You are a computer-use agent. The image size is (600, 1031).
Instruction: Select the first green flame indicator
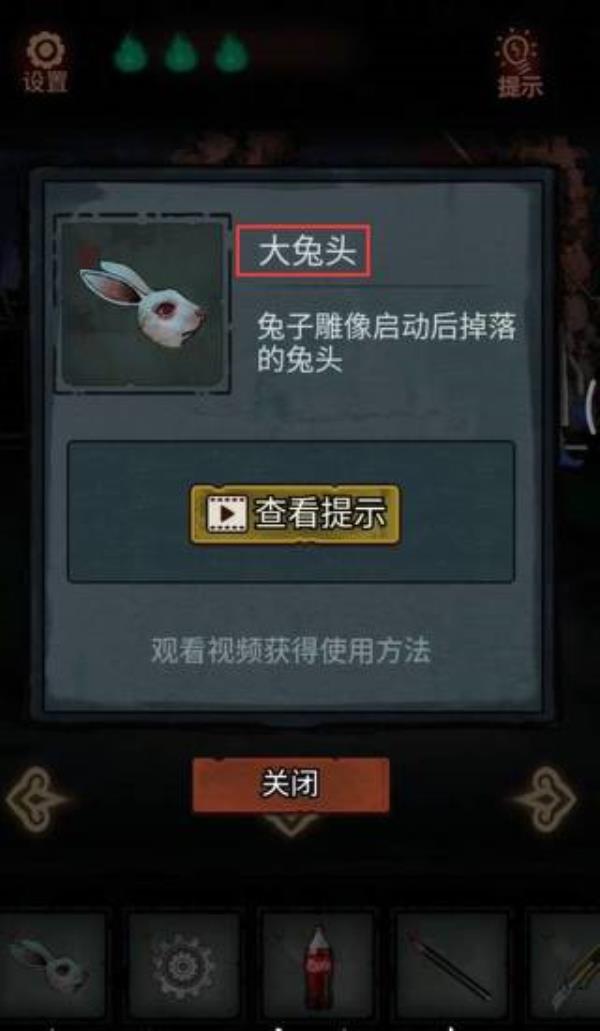click(x=130, y=53)
